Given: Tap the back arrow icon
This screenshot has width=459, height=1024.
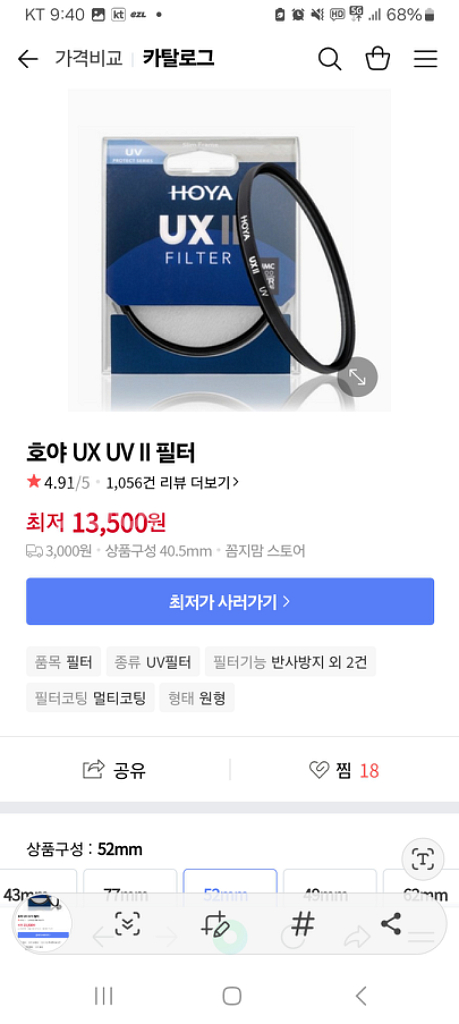Looking at the screenshot, I should (27, 59).
